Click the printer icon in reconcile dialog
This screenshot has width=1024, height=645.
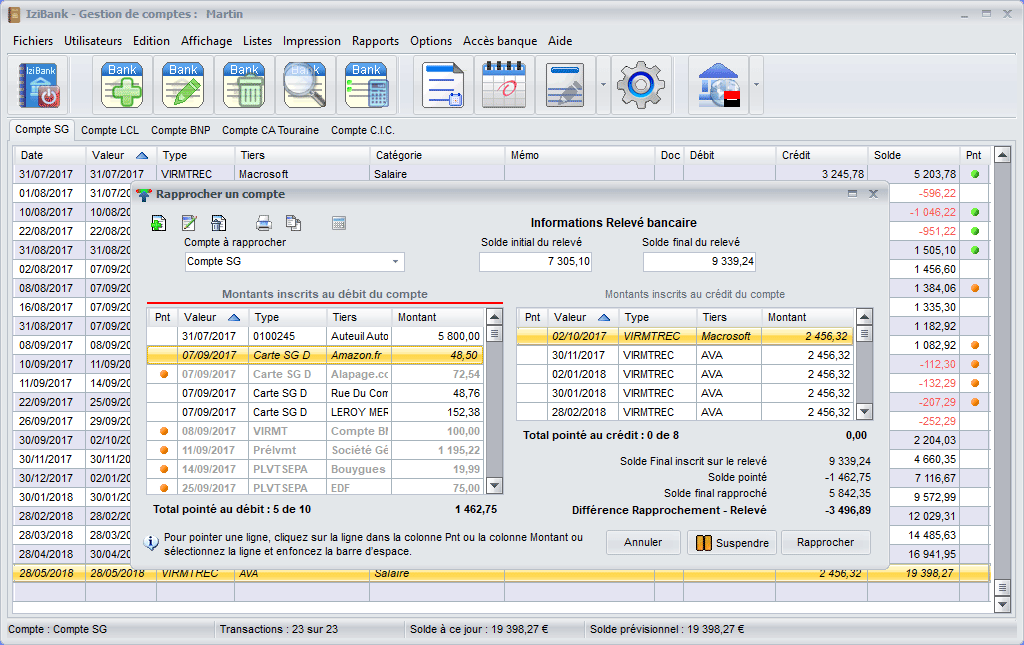[x=264, y=223]
